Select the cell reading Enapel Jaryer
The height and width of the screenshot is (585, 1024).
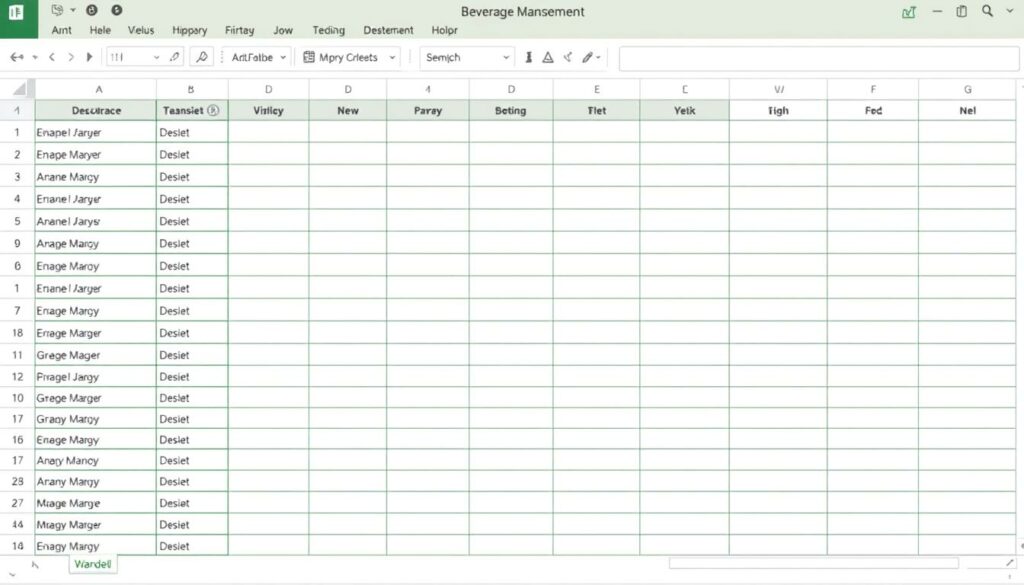96,133
